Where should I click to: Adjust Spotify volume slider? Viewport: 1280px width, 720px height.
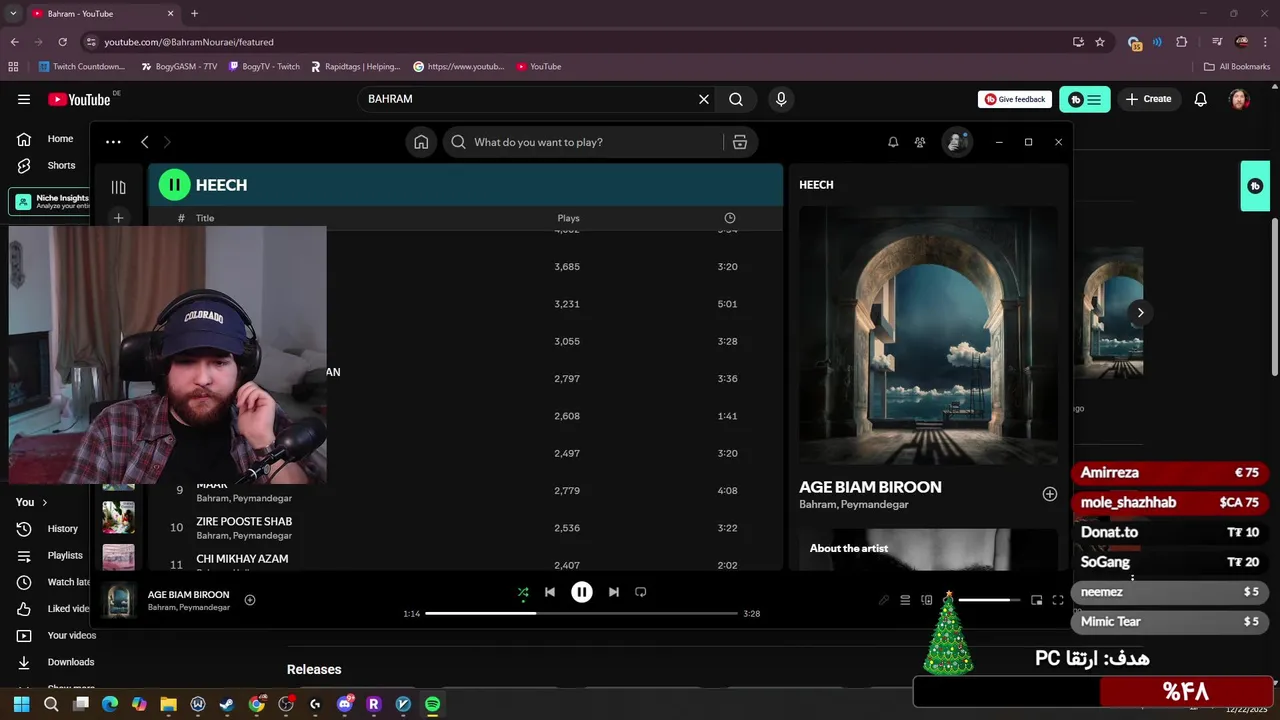coord(989,600)
